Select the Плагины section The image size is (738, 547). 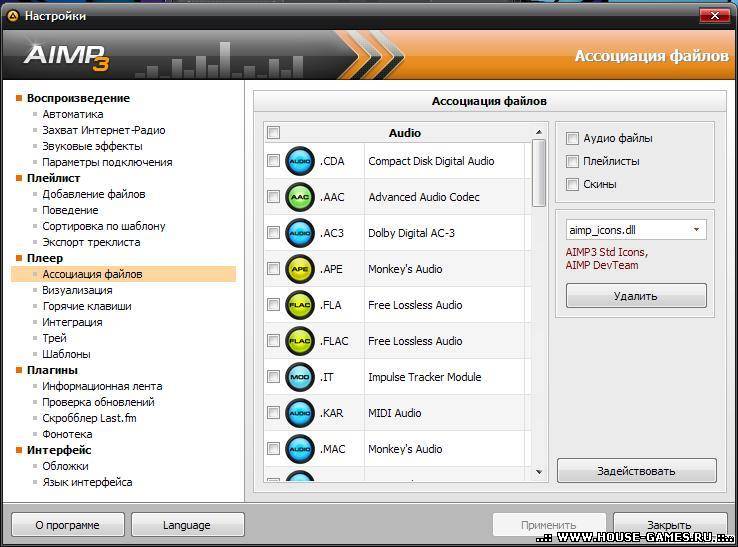pyautogui.click(x=52, y=370)
